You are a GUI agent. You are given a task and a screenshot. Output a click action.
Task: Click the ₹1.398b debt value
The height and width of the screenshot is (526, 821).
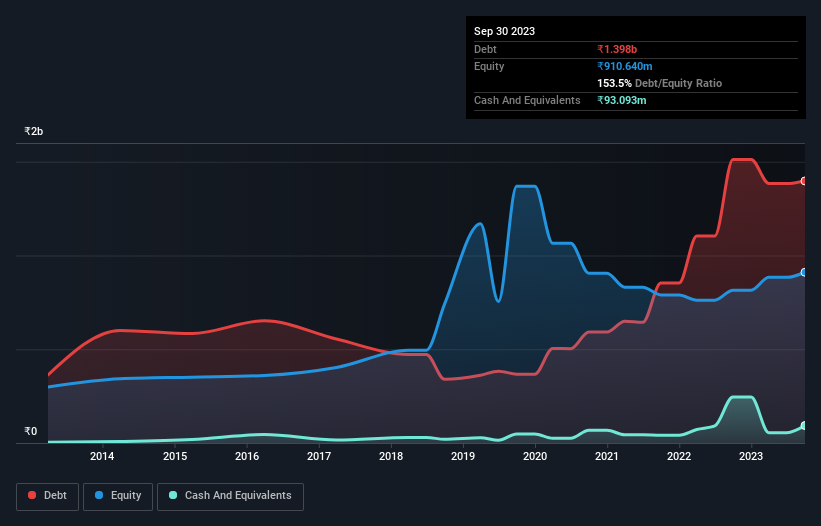point(617,49)
